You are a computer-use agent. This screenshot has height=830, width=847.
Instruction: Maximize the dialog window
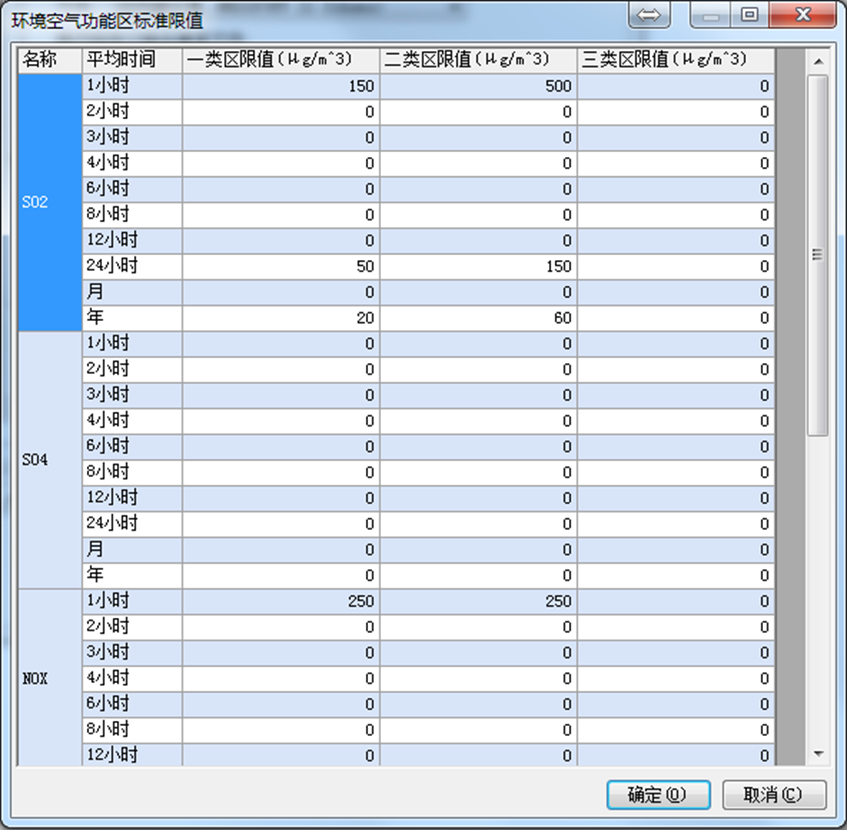pyautogui.click(x=749, y=16)
